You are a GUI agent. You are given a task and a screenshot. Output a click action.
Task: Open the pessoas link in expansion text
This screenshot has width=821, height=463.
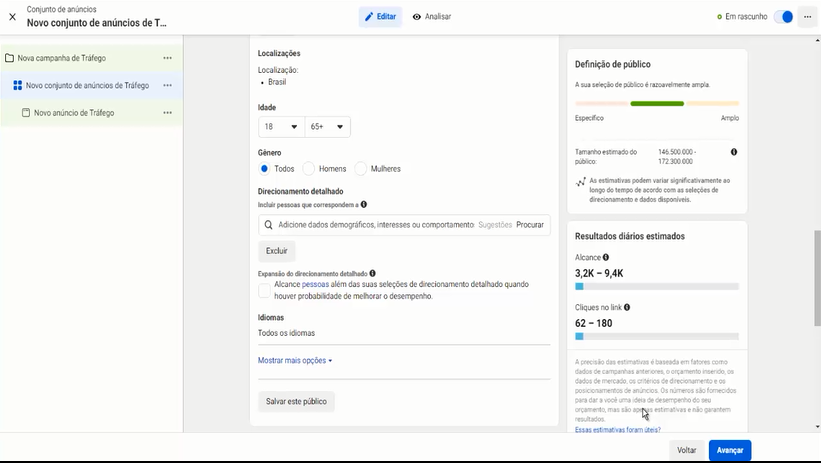(x=315, y=284)
